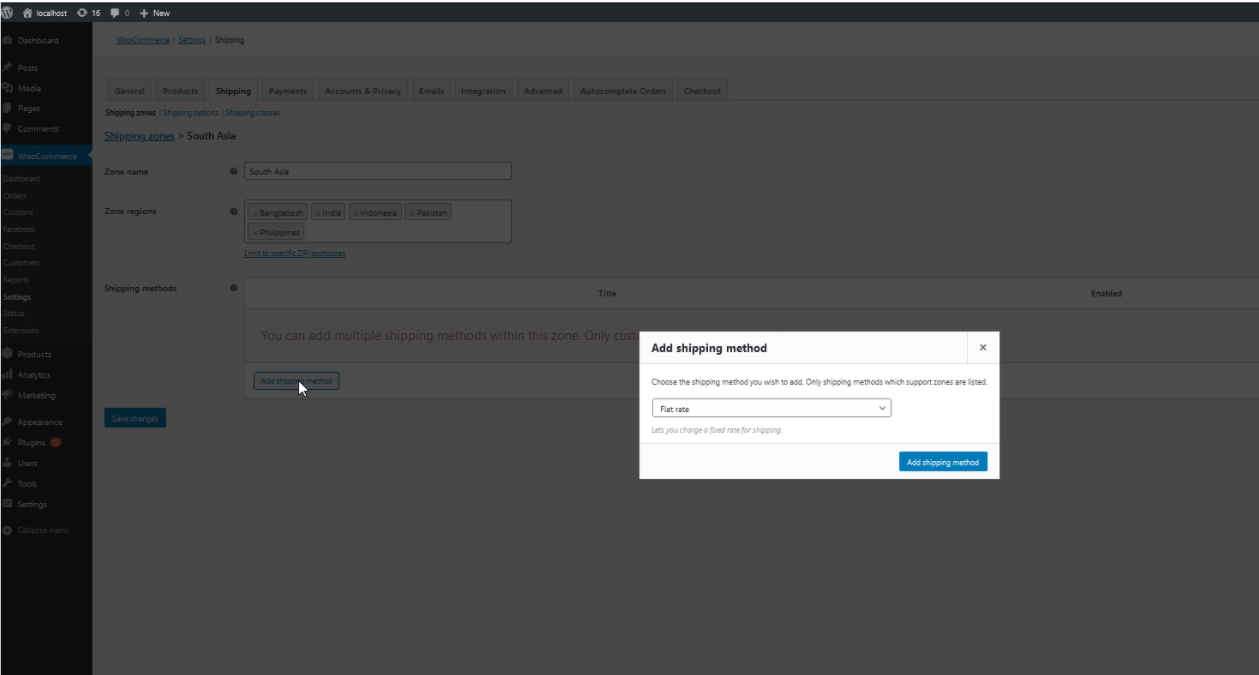This screenshot has width=1259, height=675.
Task: Open Media in the sidebar
Action: tap(29, 89)
